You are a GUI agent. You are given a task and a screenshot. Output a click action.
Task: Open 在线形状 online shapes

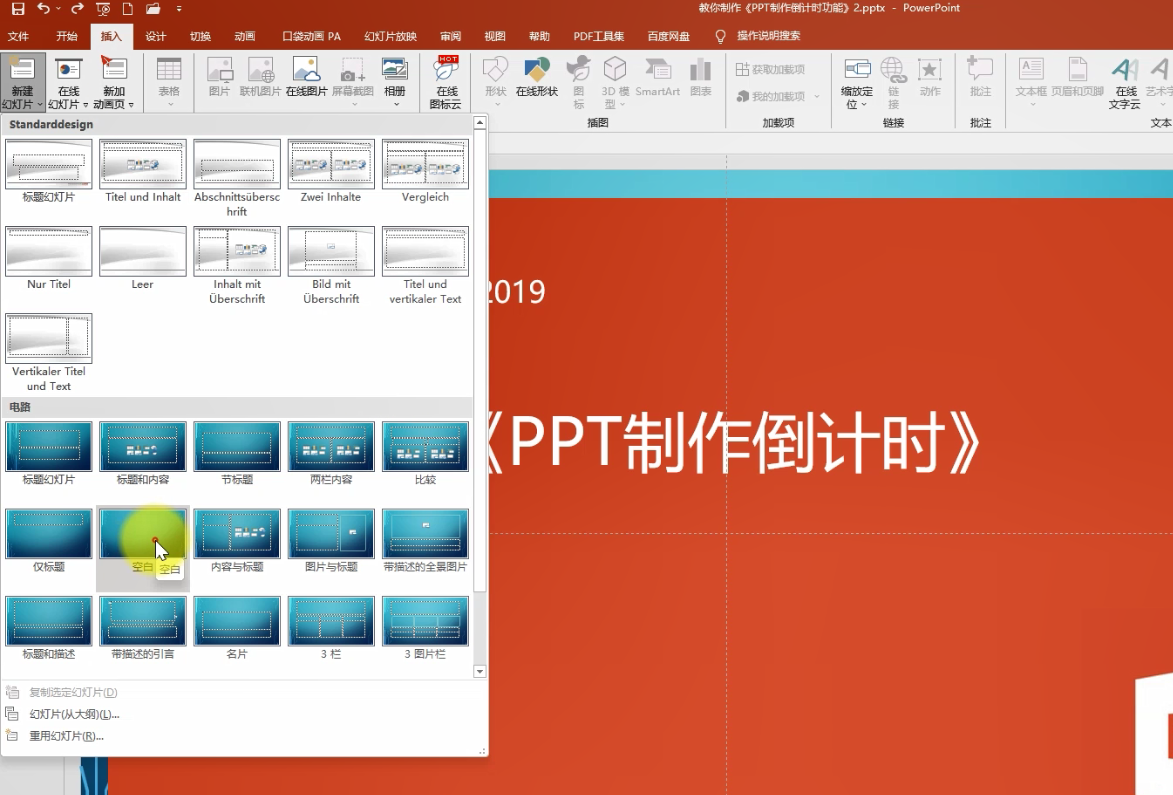(x=536, y=78)
